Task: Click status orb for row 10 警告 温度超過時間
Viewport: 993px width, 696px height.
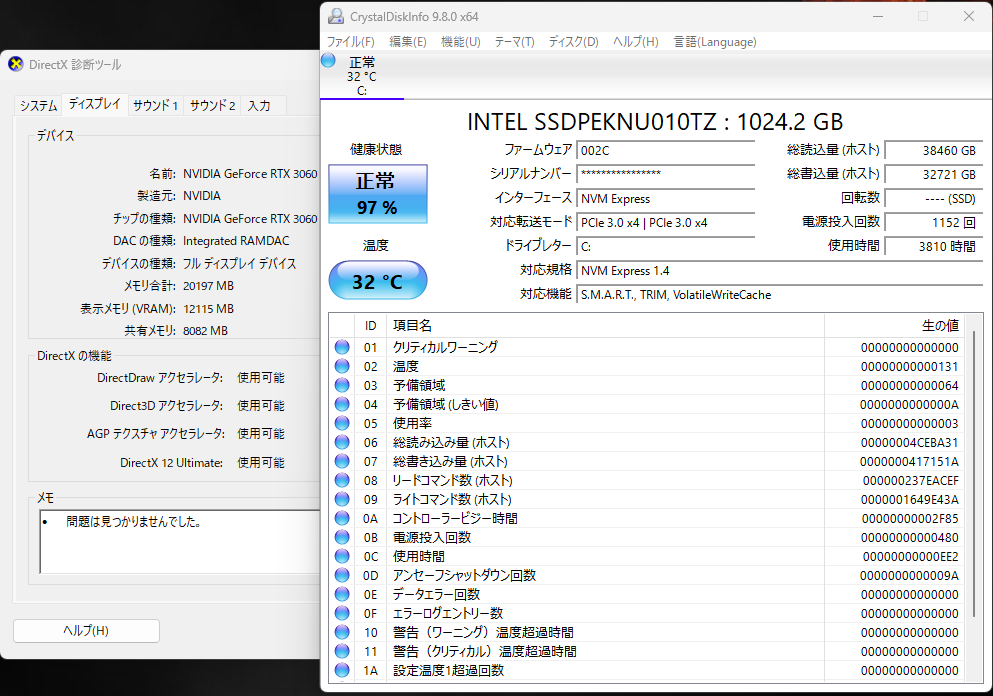Action: click(x=342, y=632)
